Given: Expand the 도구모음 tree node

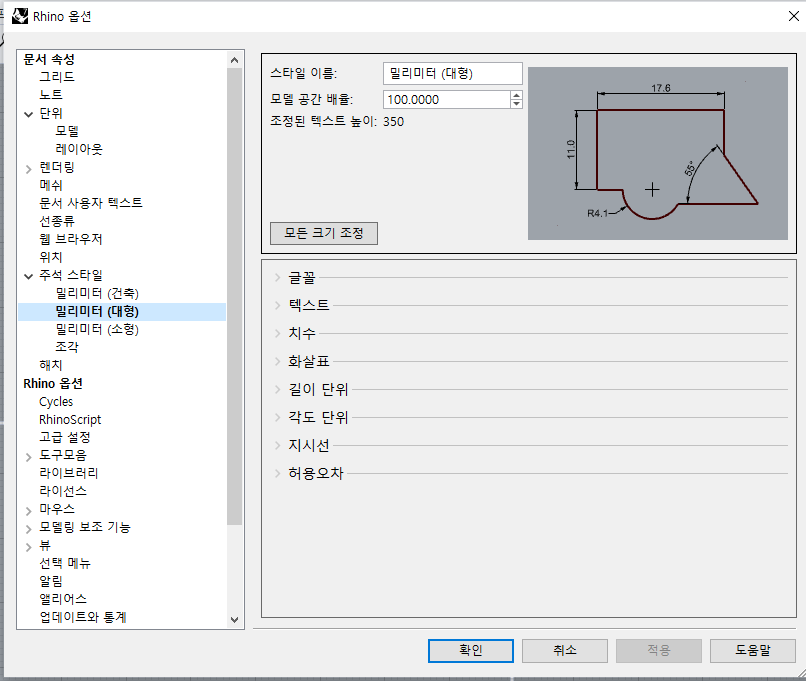Looking at the screenshot, I should click(x=29, y=456).
